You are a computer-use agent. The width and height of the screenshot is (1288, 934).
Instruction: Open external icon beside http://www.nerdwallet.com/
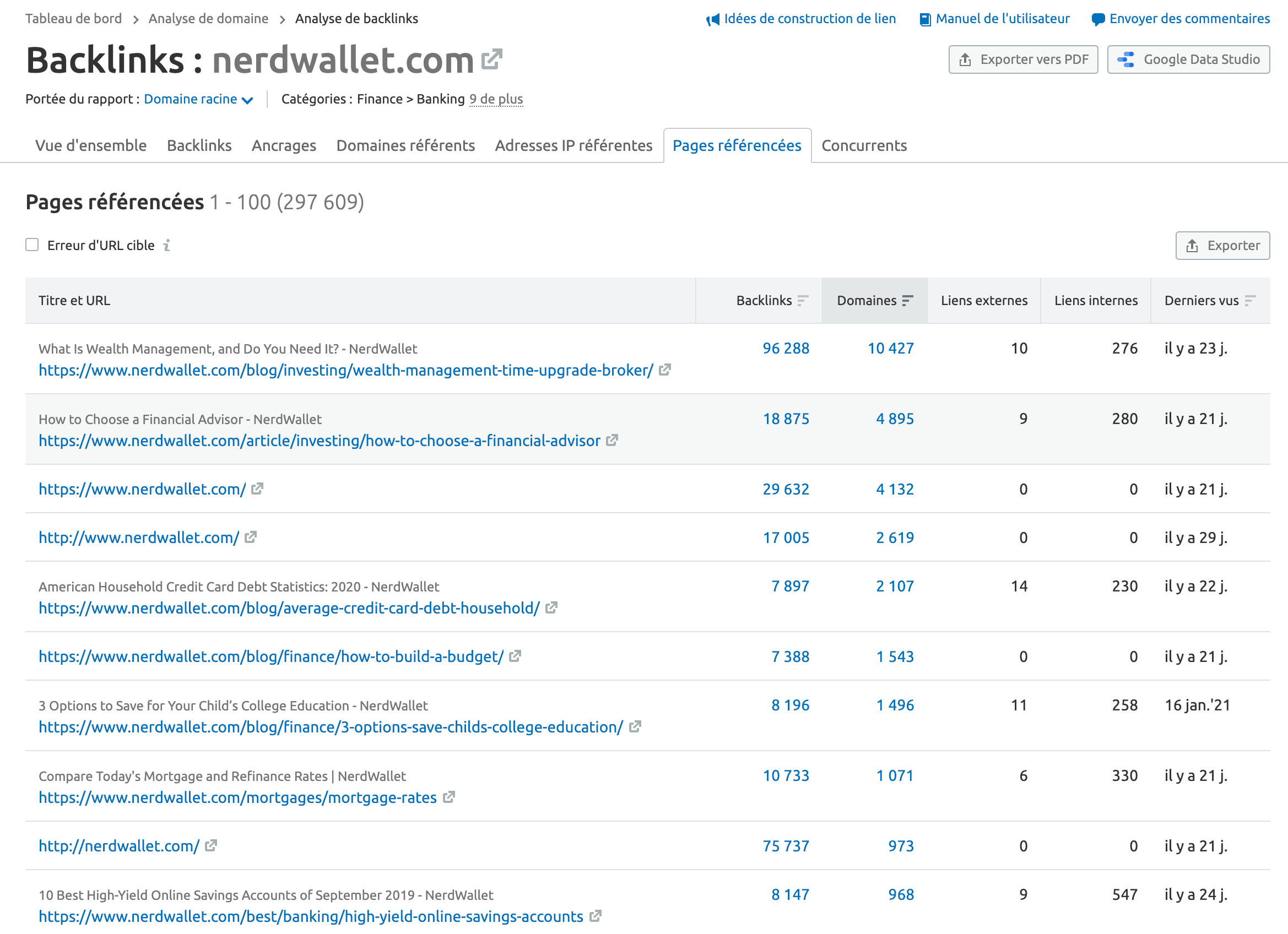251,537
